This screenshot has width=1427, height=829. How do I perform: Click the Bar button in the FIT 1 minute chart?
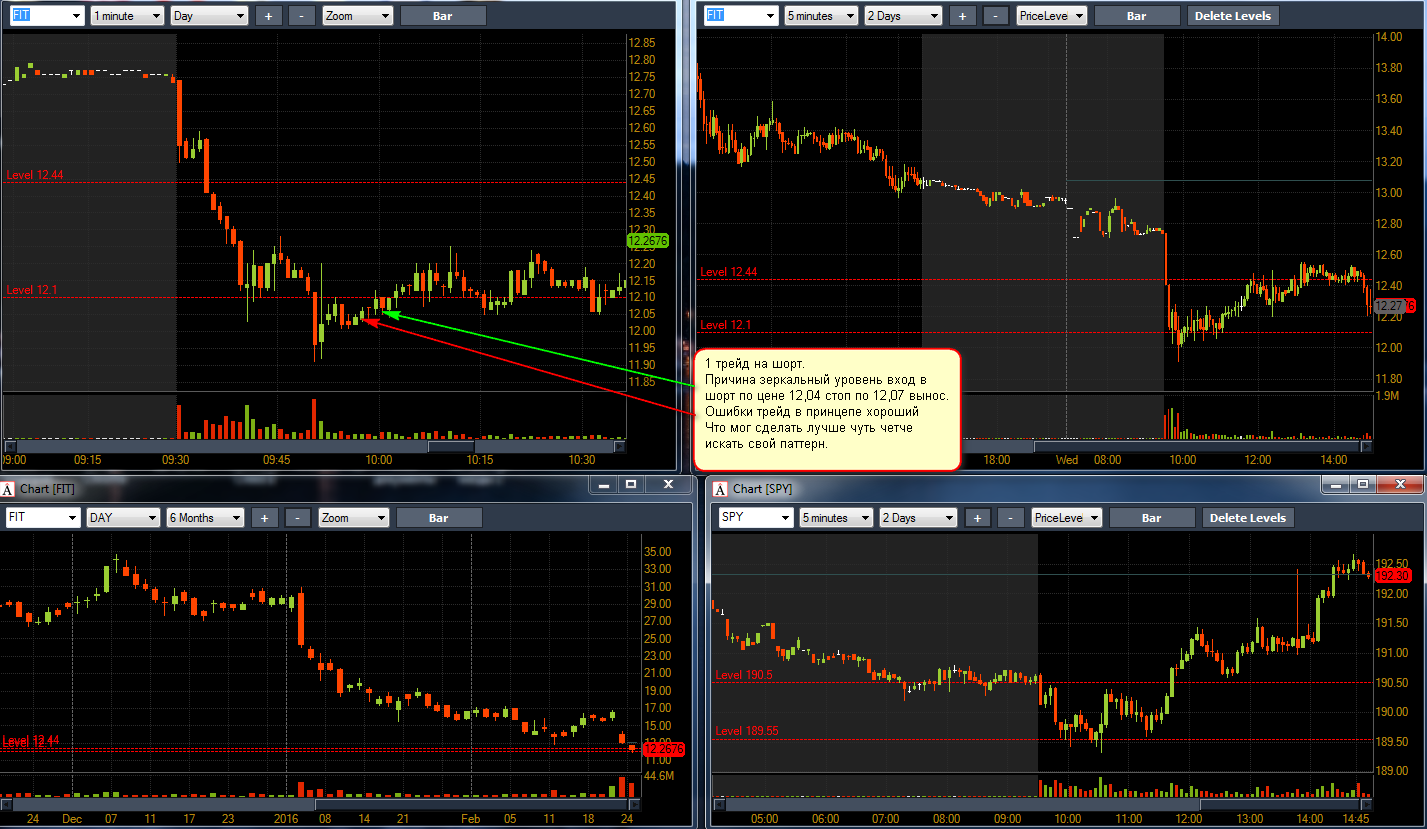coord(443,16)
